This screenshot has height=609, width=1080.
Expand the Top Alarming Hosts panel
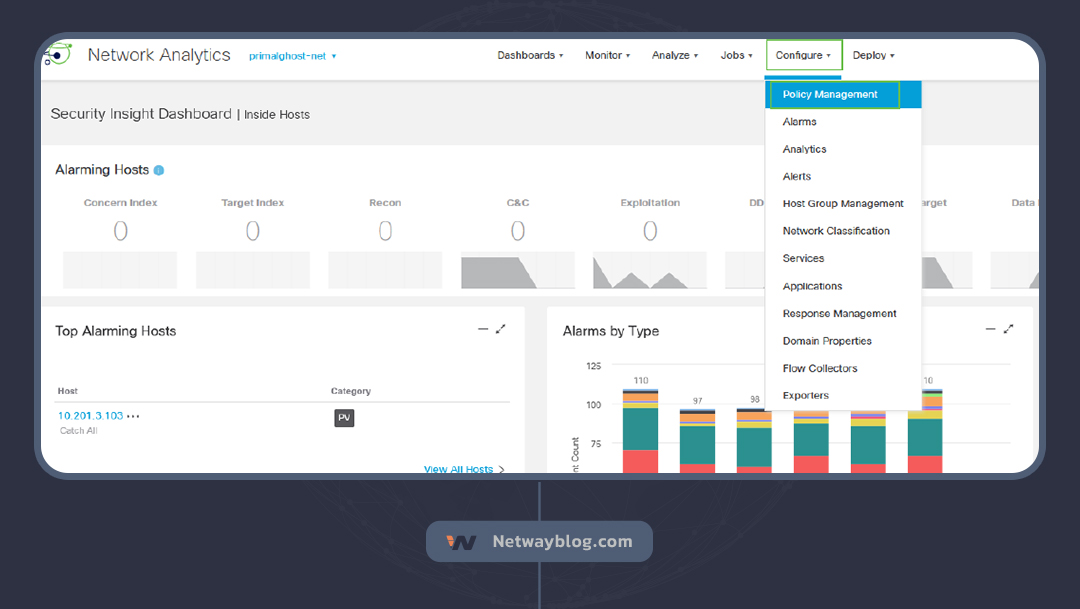(x=501, y=329)
